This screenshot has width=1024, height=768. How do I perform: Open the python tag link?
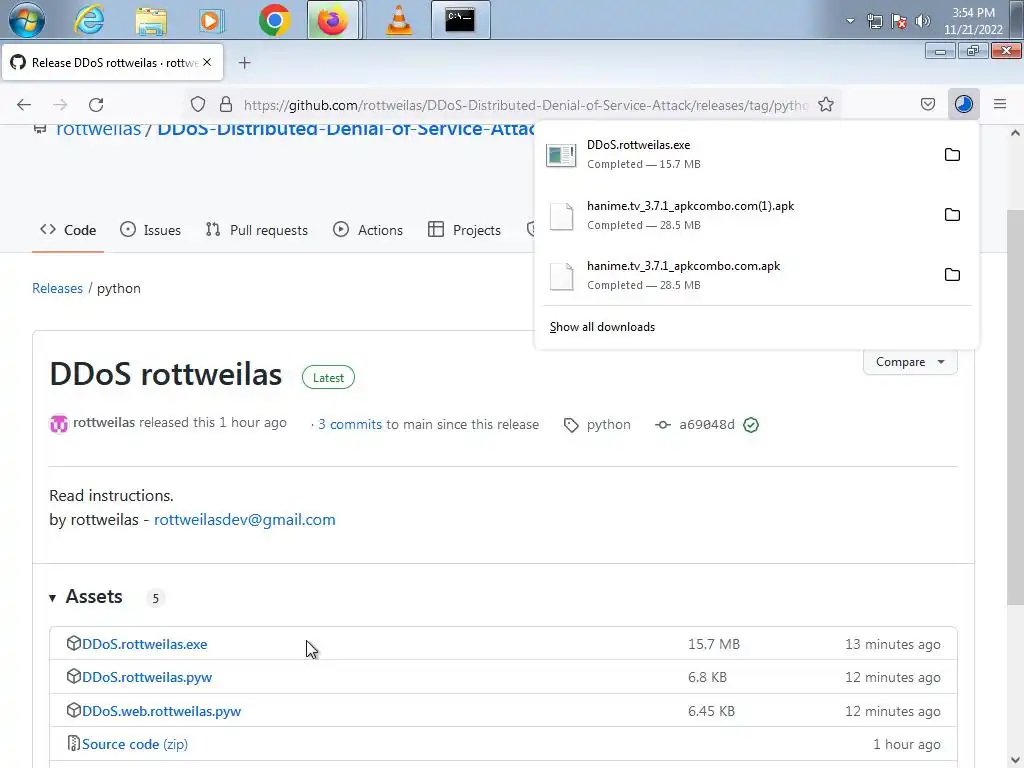[x=609, y=424]
